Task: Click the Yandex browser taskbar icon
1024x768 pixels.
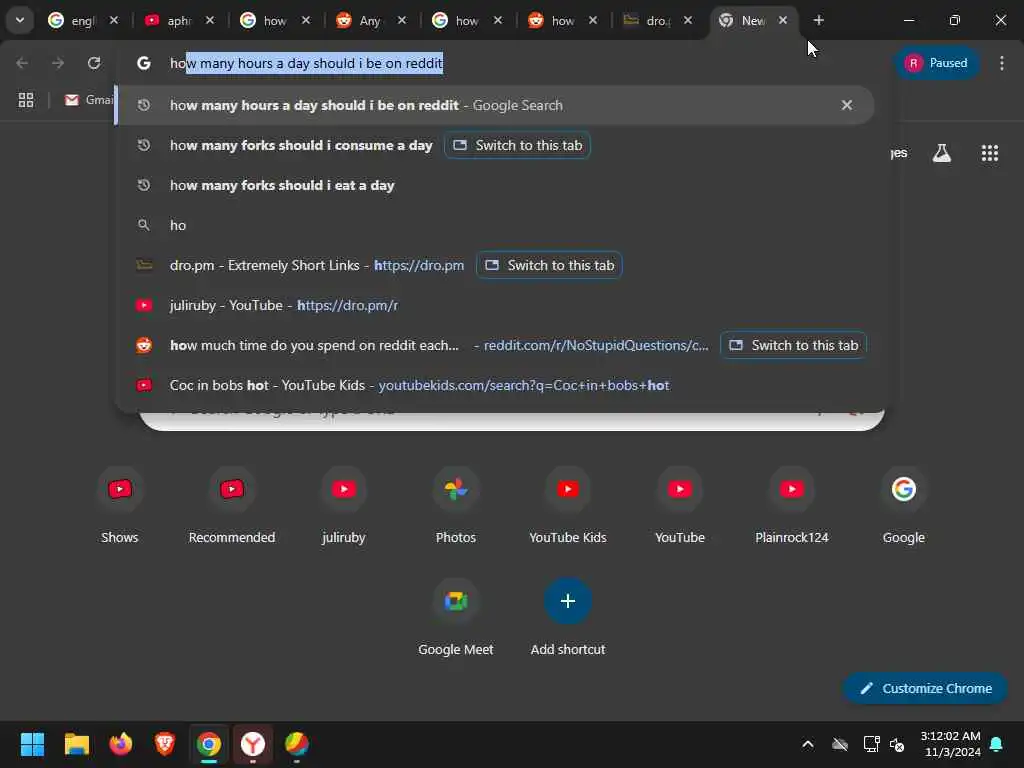Action: tap(253, 744)
